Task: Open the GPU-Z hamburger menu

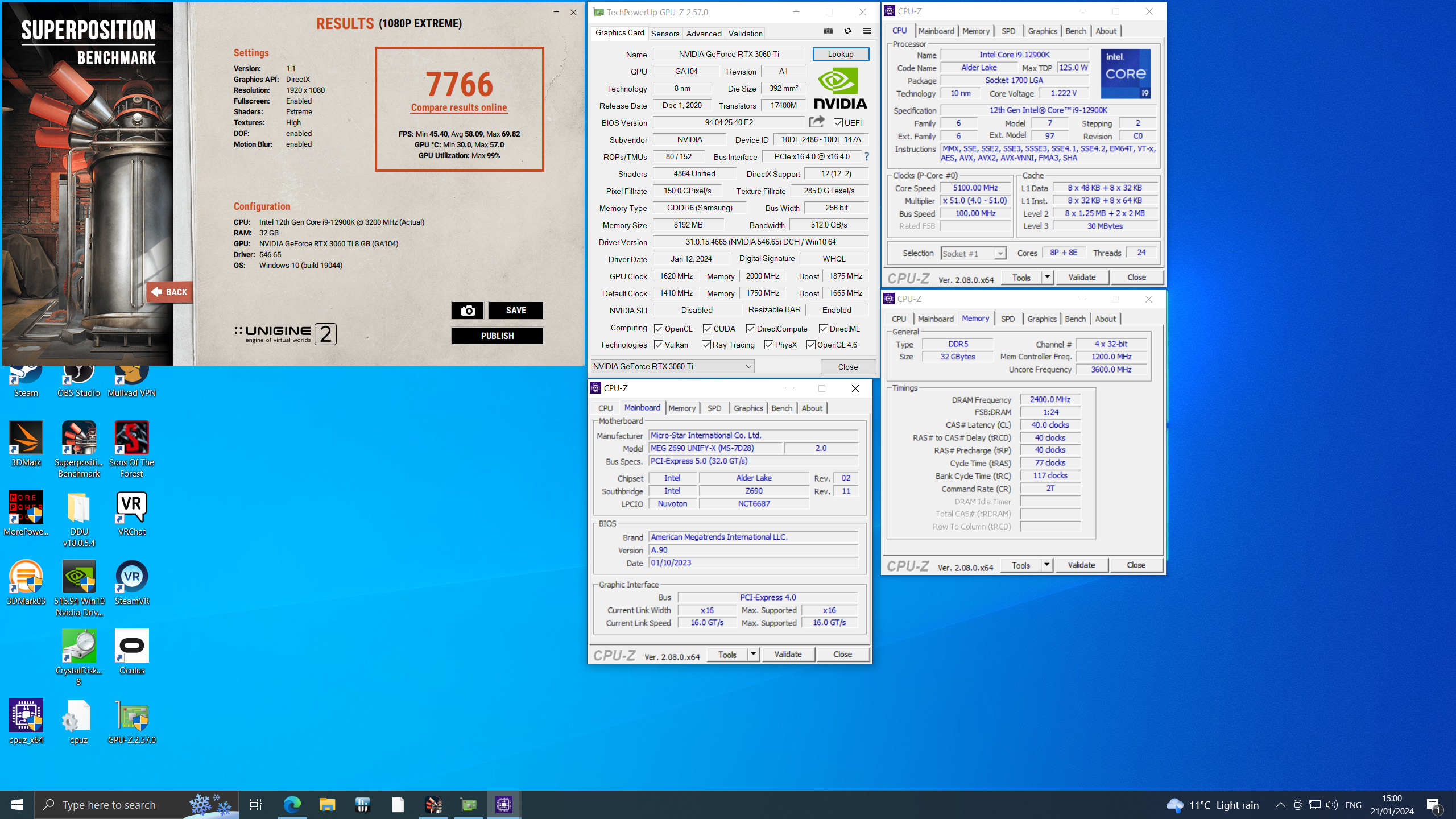Action: point(867,31)
